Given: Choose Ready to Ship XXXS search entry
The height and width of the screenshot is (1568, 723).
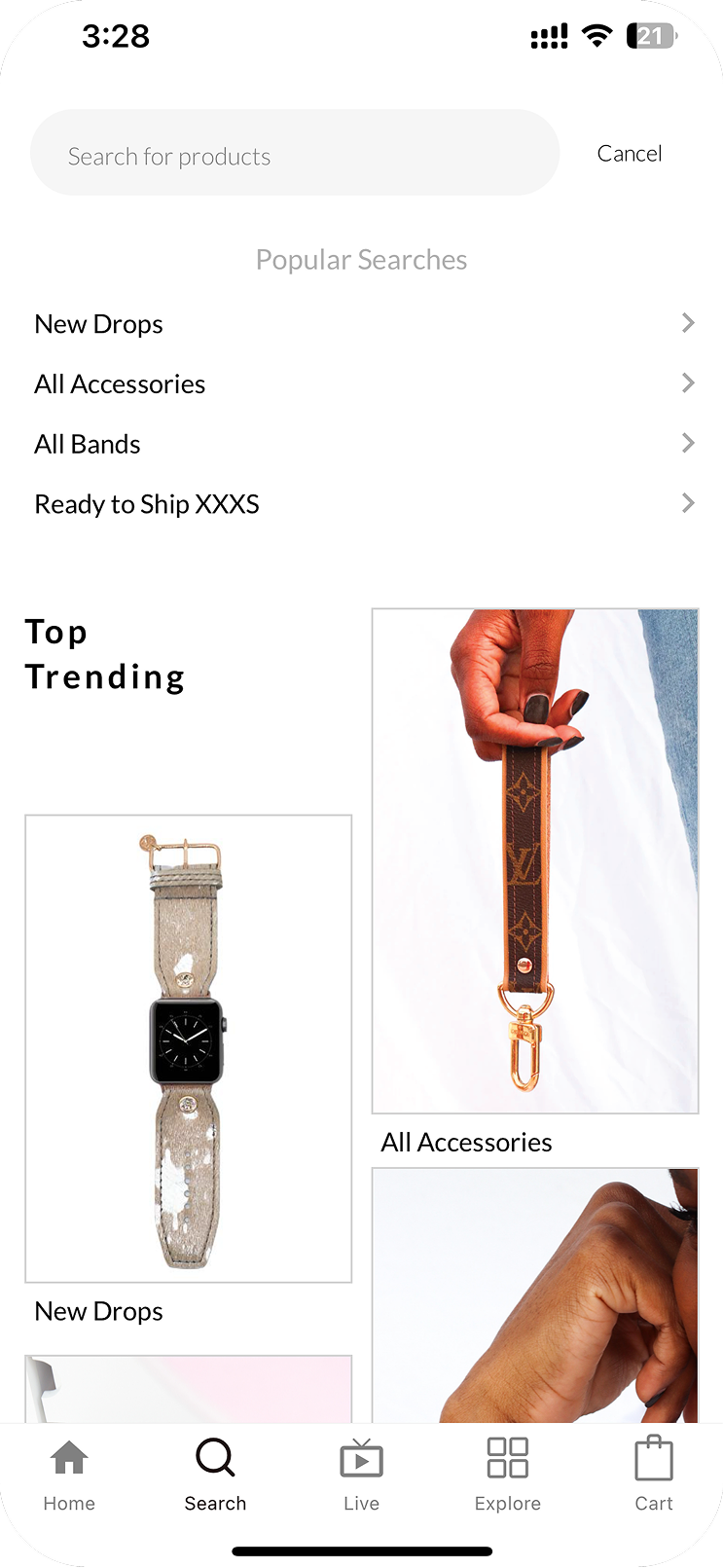Looking at the screenshot, I should (361, 504).
